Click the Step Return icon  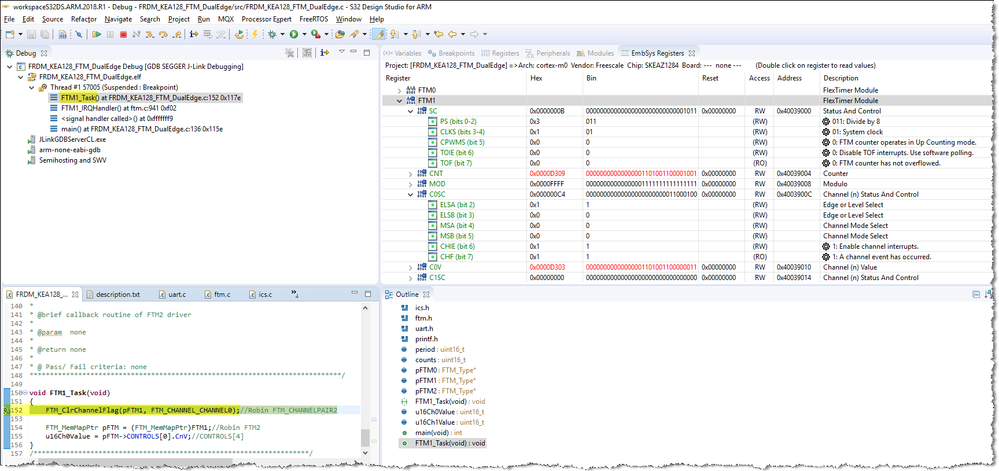pyautogui.click(x=176, y=34)
